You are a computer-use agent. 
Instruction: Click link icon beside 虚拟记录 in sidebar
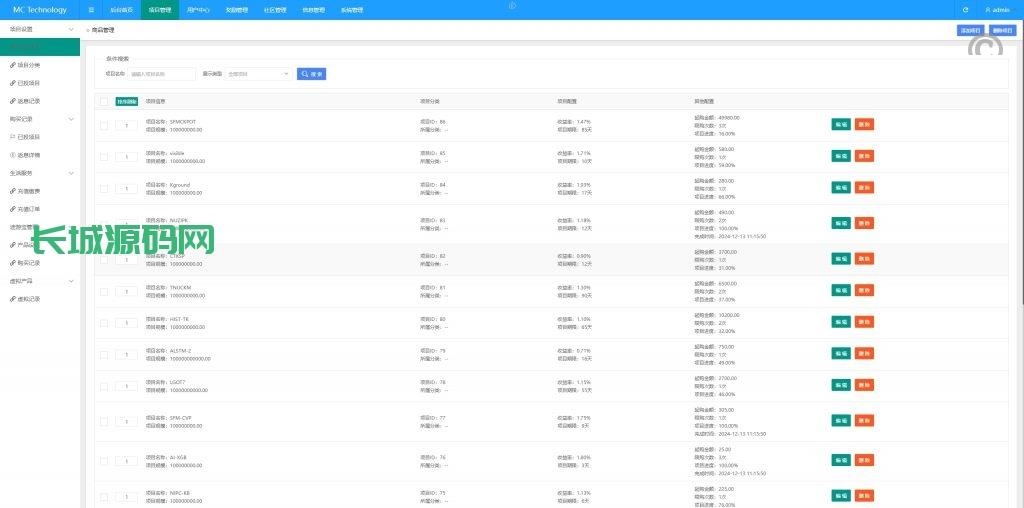point(12,298)
